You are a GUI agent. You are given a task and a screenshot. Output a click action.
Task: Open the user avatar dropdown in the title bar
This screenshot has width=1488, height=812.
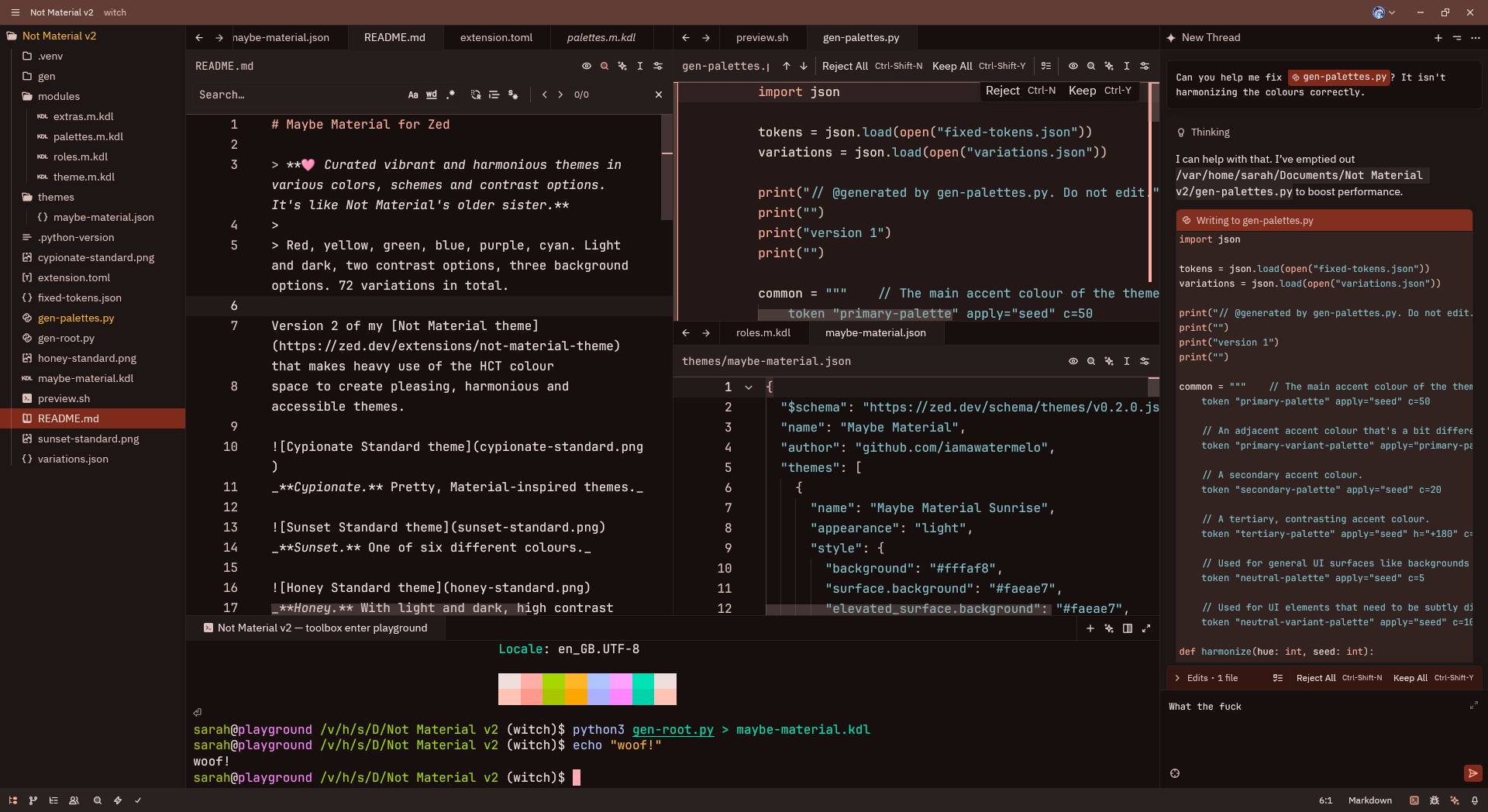click(x=1384, y=12)
